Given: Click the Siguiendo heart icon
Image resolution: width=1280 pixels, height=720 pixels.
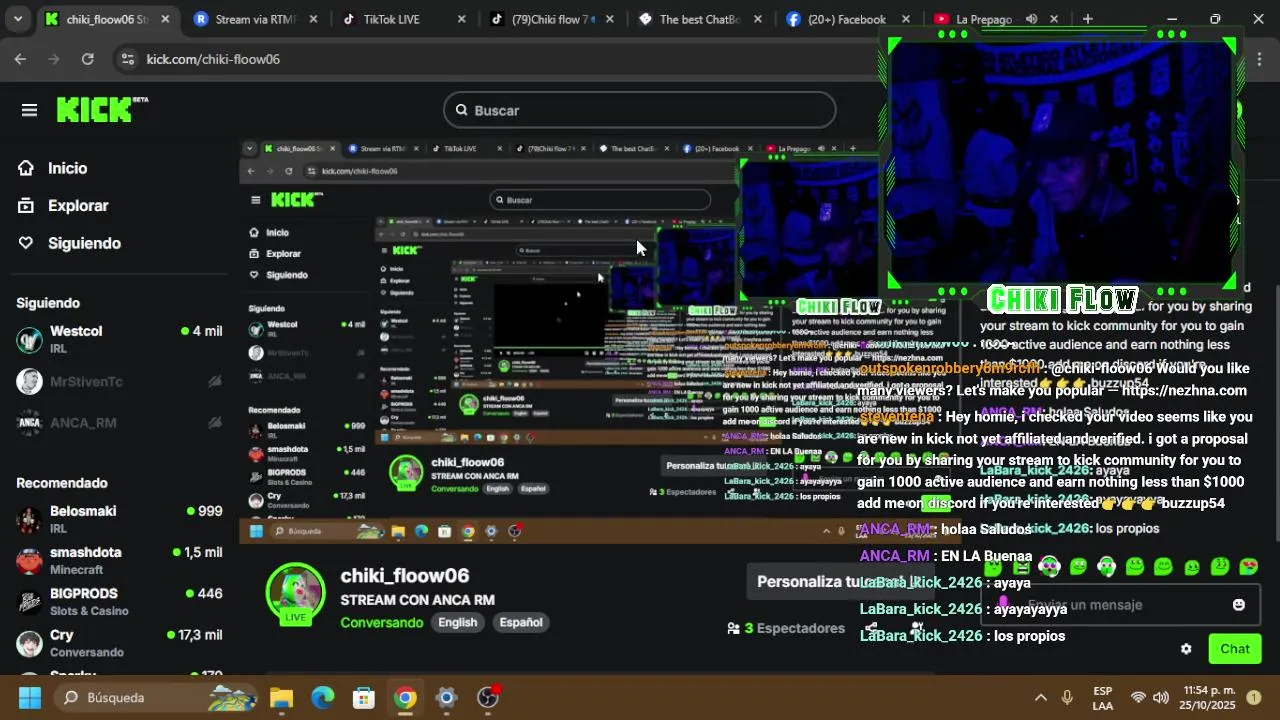Looking at the screenshot, I should pyautogui.click(x=26, y=243).
